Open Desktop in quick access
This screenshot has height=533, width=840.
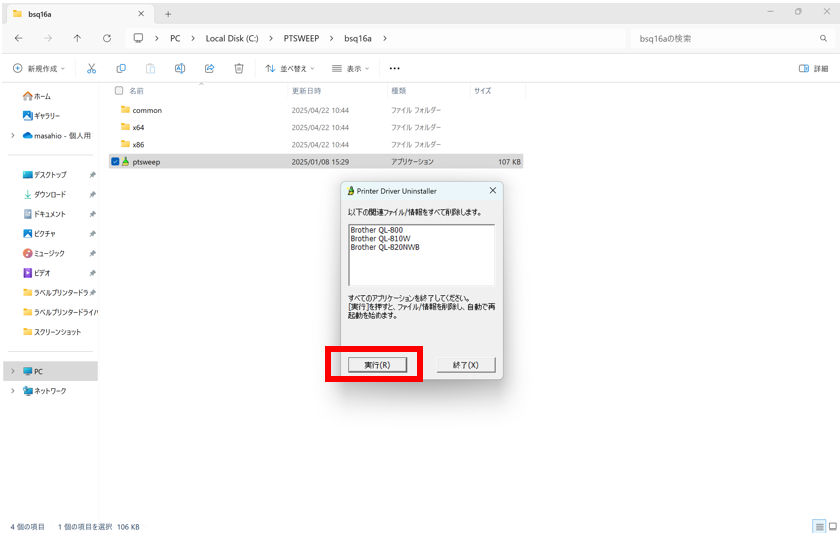(45, 175)
